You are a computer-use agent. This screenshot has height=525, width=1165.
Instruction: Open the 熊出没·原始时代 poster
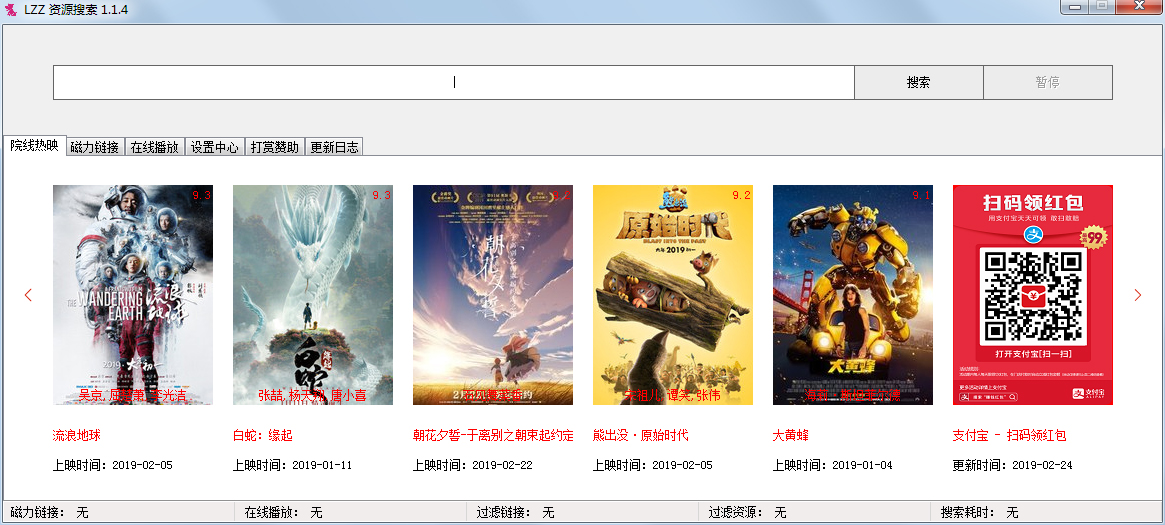pos(673,295)
